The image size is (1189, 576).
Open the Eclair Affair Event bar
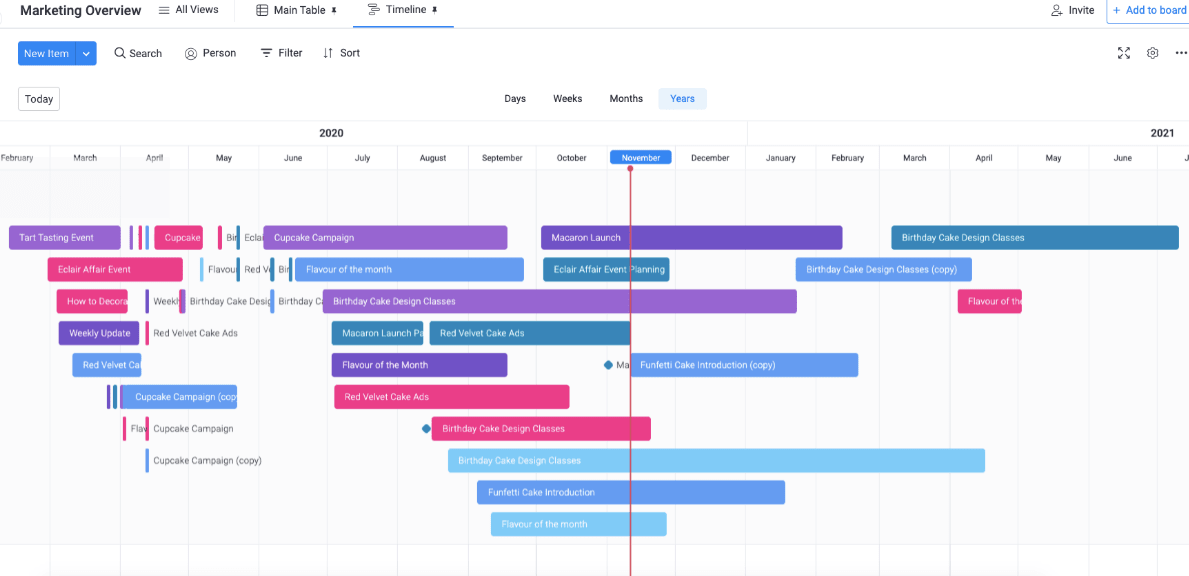pos(115,269)
